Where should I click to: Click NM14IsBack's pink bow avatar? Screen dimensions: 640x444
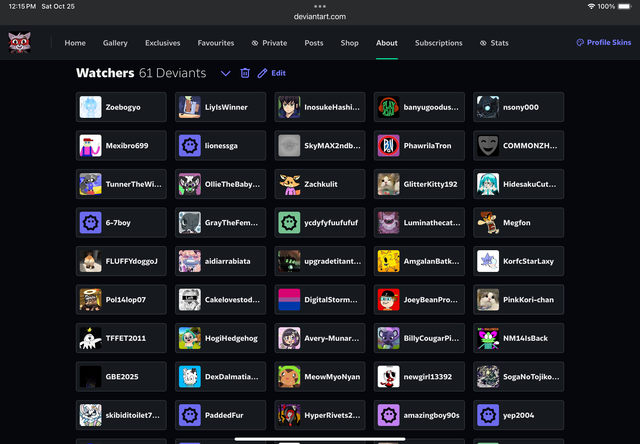pyautogui.click(x=488, y=338)
